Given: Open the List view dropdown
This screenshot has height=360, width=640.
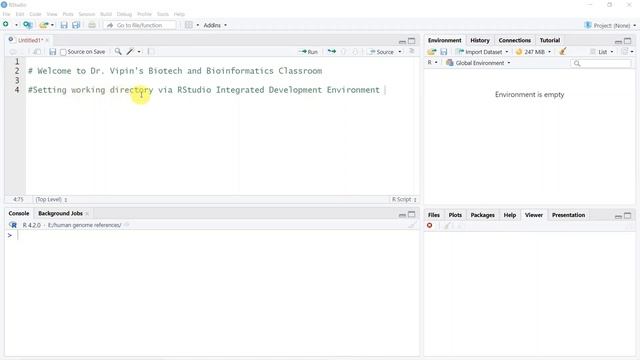Looking at the screenshot, I should [602, 52].
